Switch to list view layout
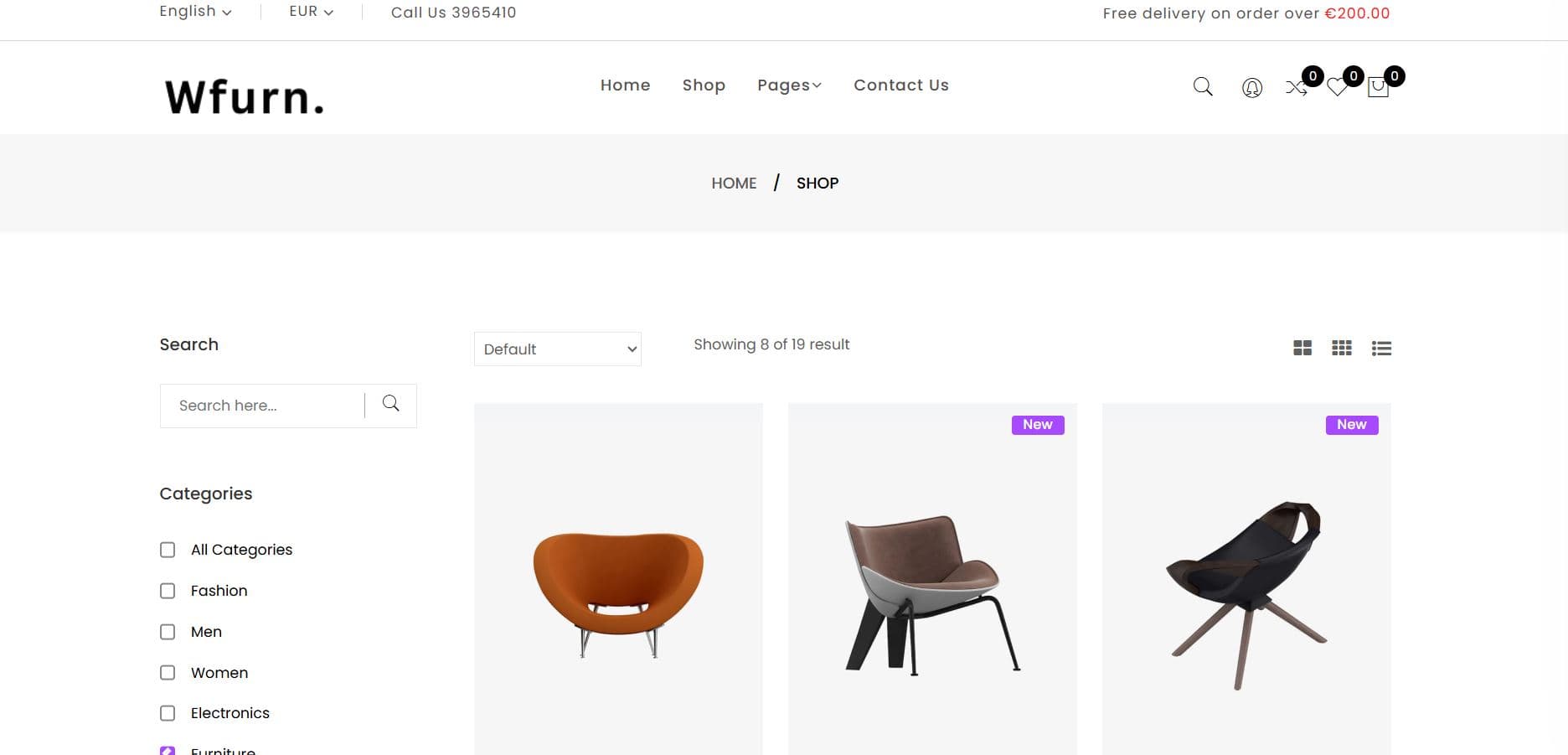This screenshot has width=1568, height=755. (x=1381, y=348)
